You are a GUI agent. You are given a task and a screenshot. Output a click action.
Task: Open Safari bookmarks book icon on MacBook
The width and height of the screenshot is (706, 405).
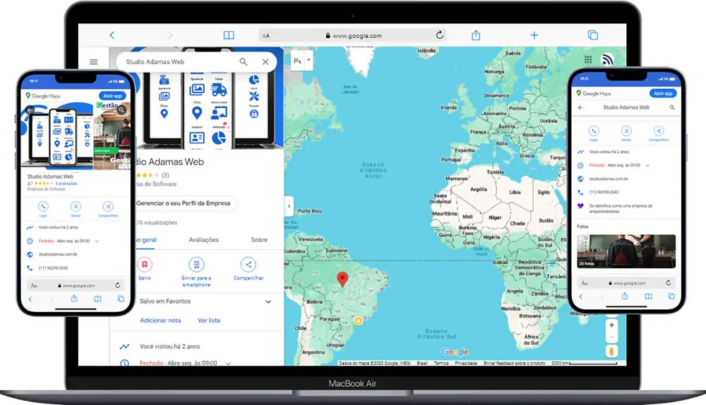(x=229, y=35)
